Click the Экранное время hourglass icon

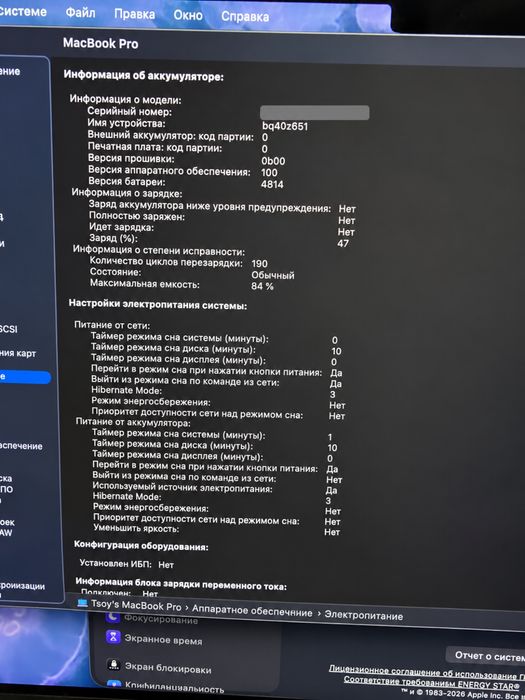pyautogui.click(x=113, y=637)
